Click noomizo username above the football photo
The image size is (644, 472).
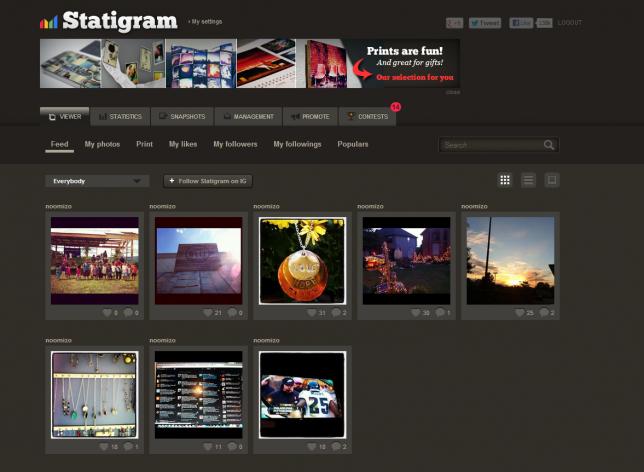click(267, 340)
